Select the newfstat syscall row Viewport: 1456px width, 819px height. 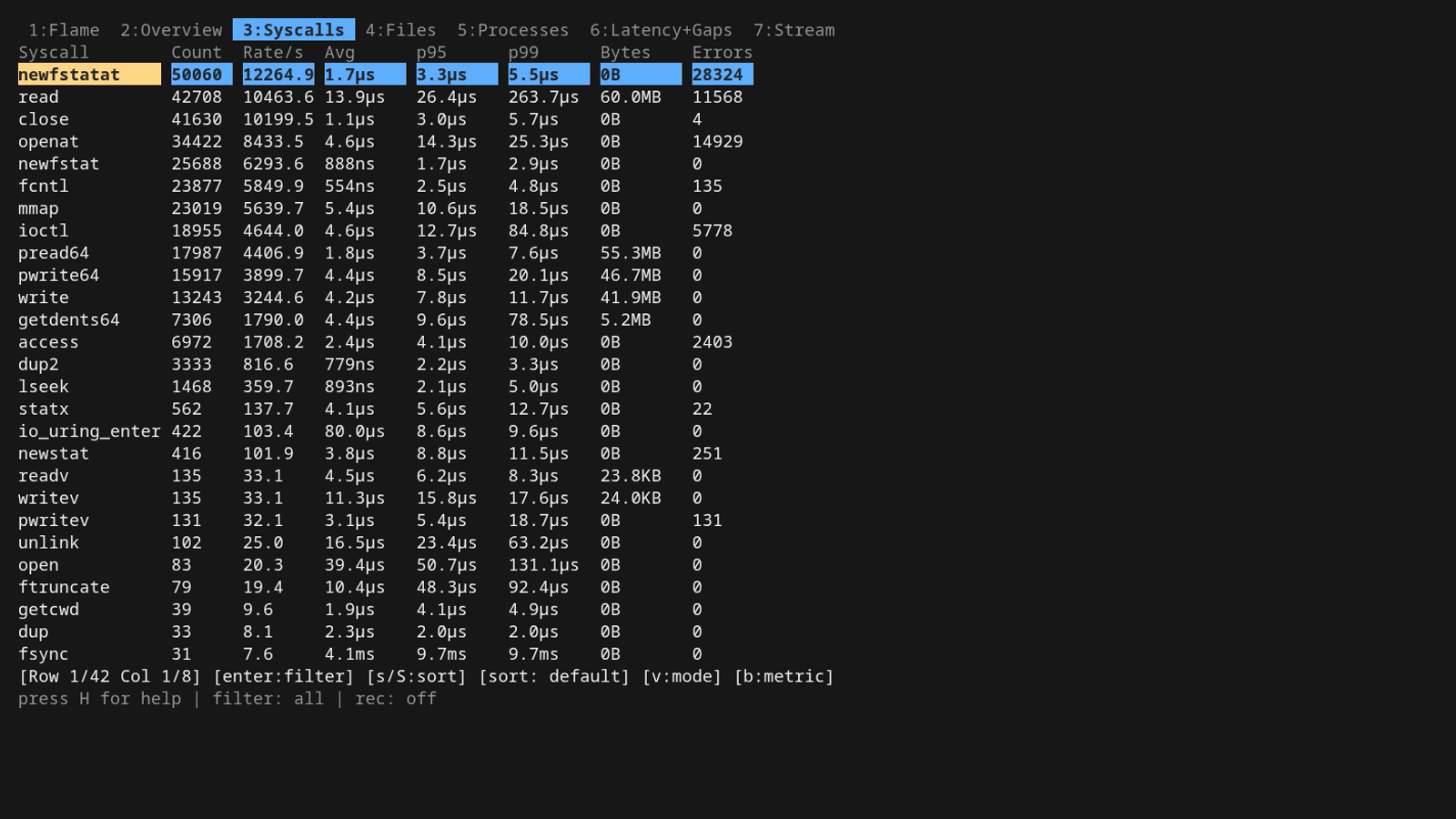386,164
